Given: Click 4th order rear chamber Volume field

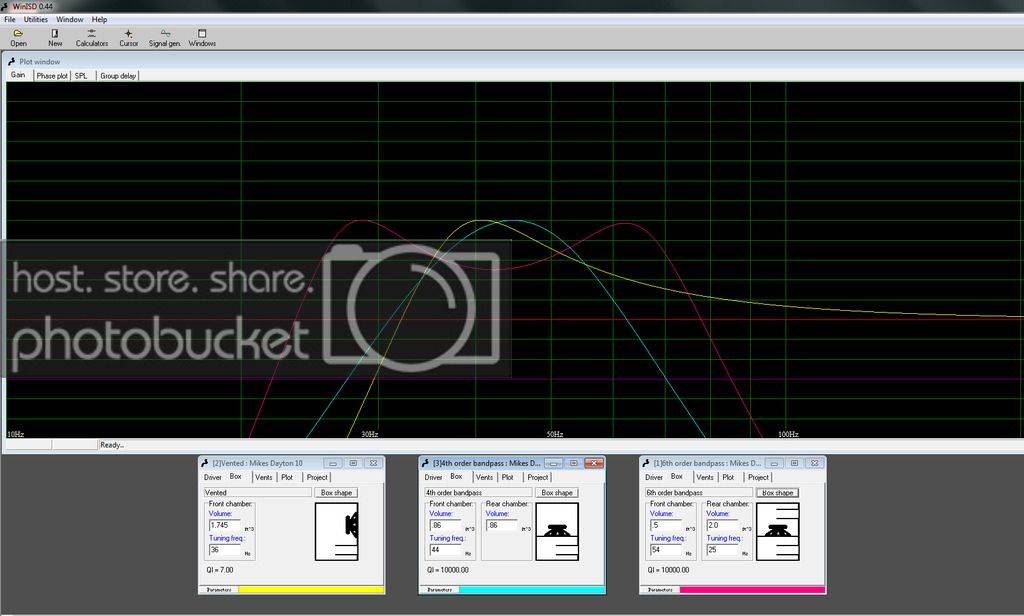Looking at the screenshot, I should (x=502, y=525).
